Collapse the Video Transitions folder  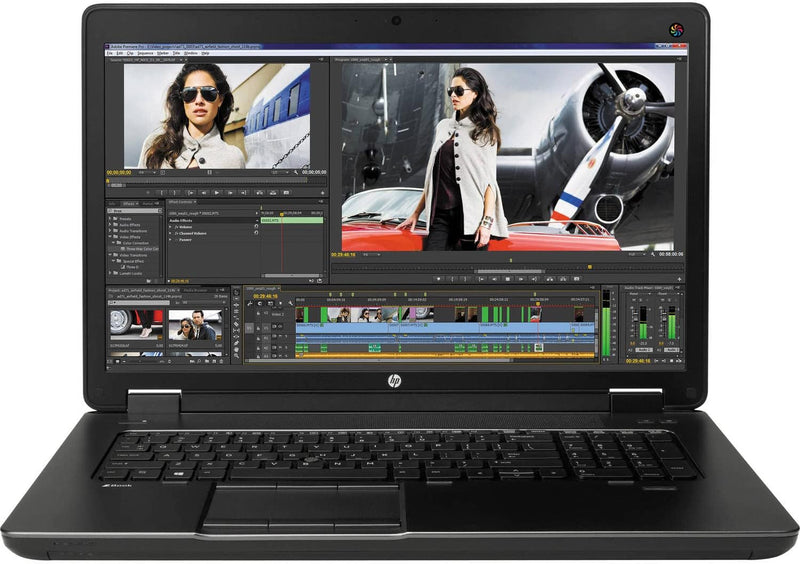tap(110, 255)
